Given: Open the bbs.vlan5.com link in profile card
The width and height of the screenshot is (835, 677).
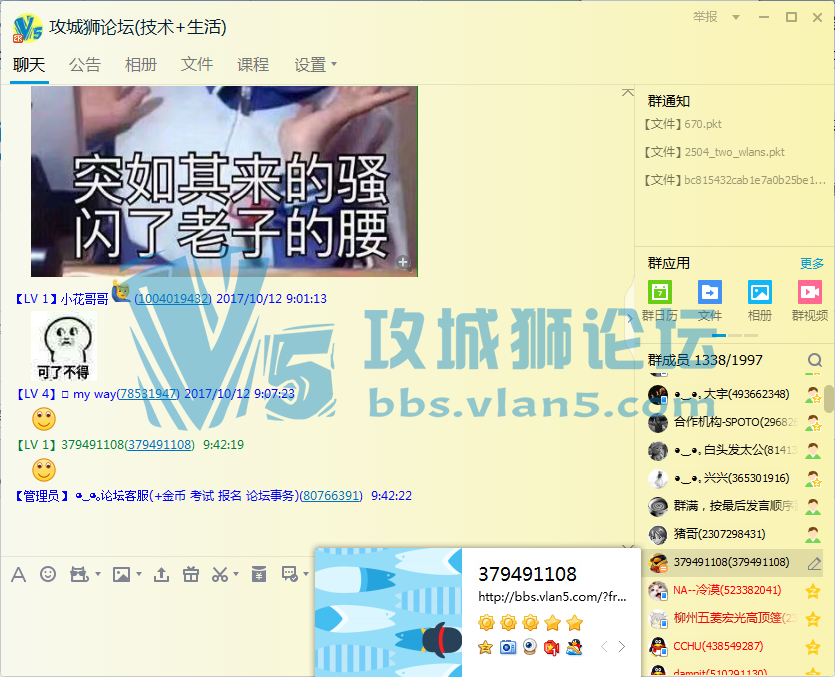Looking at the screenshot, I should pos(552,597).
